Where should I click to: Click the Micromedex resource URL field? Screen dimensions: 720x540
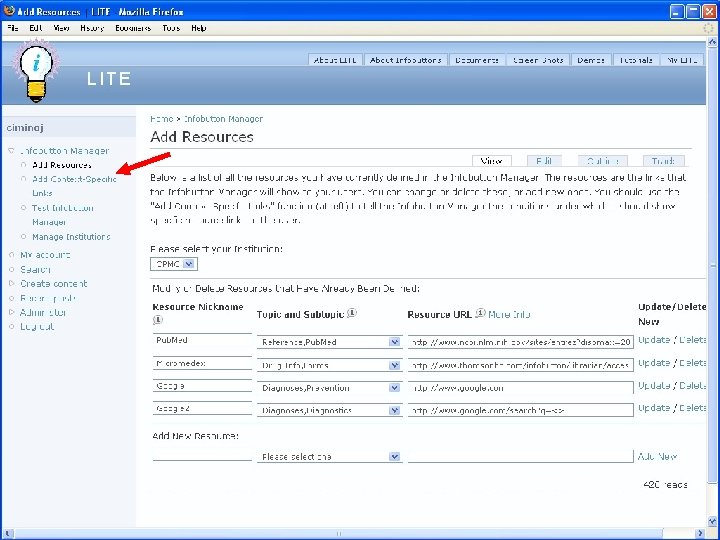pos(521,366)
